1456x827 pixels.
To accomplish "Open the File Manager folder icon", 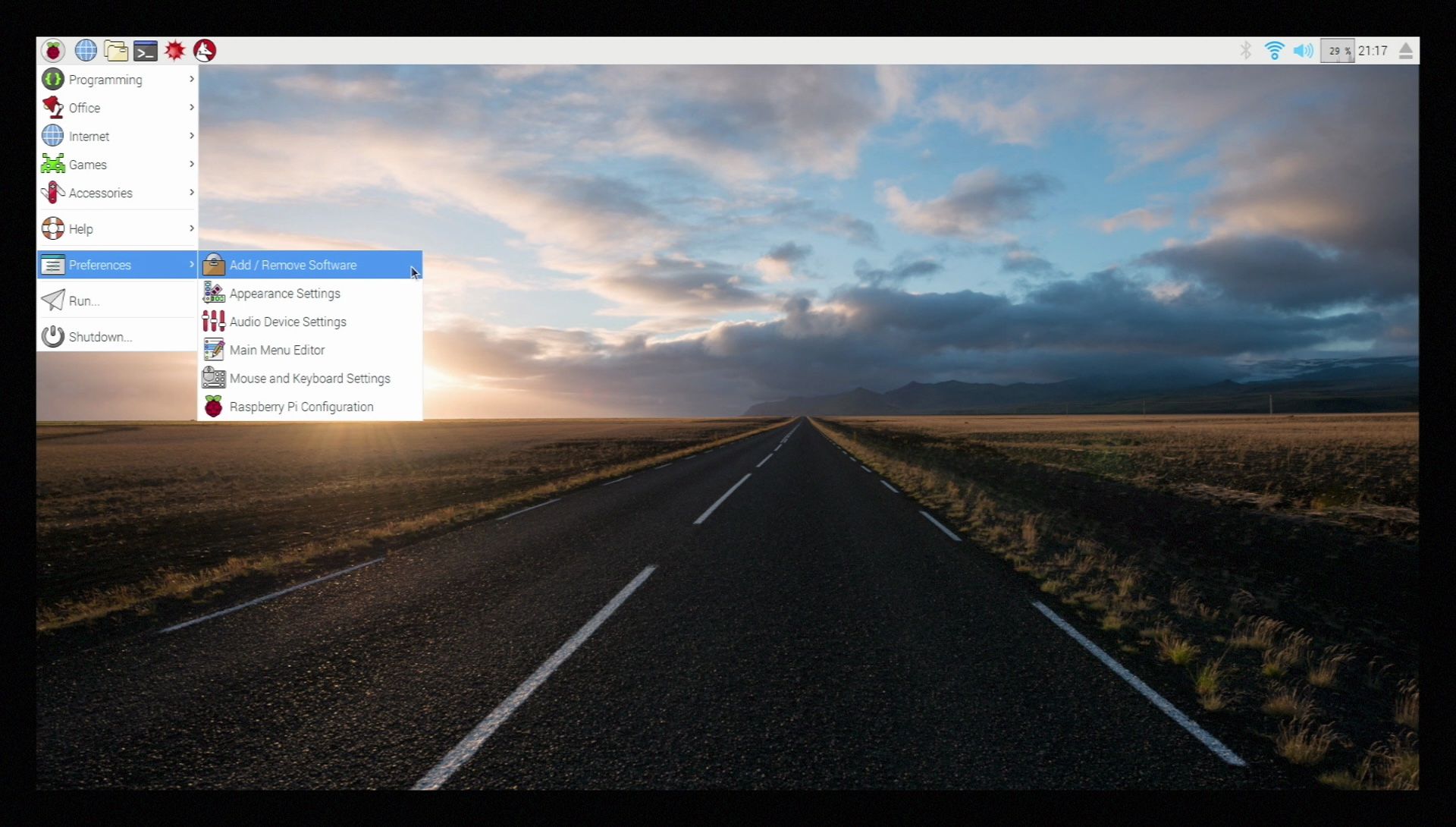I will (x=116, y=51).
